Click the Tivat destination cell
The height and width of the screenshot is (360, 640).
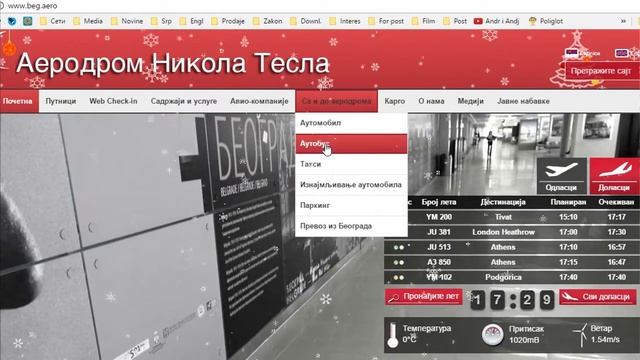tap(503, 217)
